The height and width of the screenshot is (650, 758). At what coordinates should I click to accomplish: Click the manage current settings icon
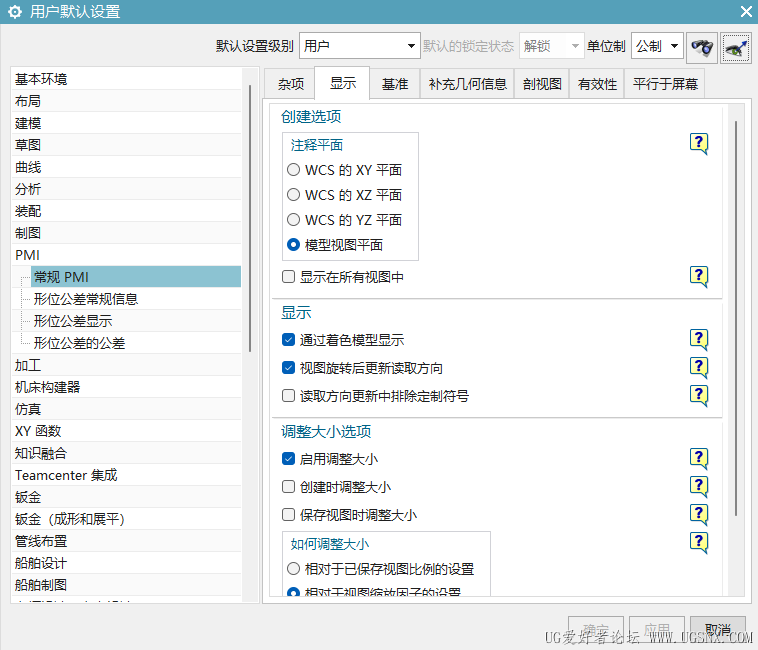pyautogui.click(x=736, y=47)
